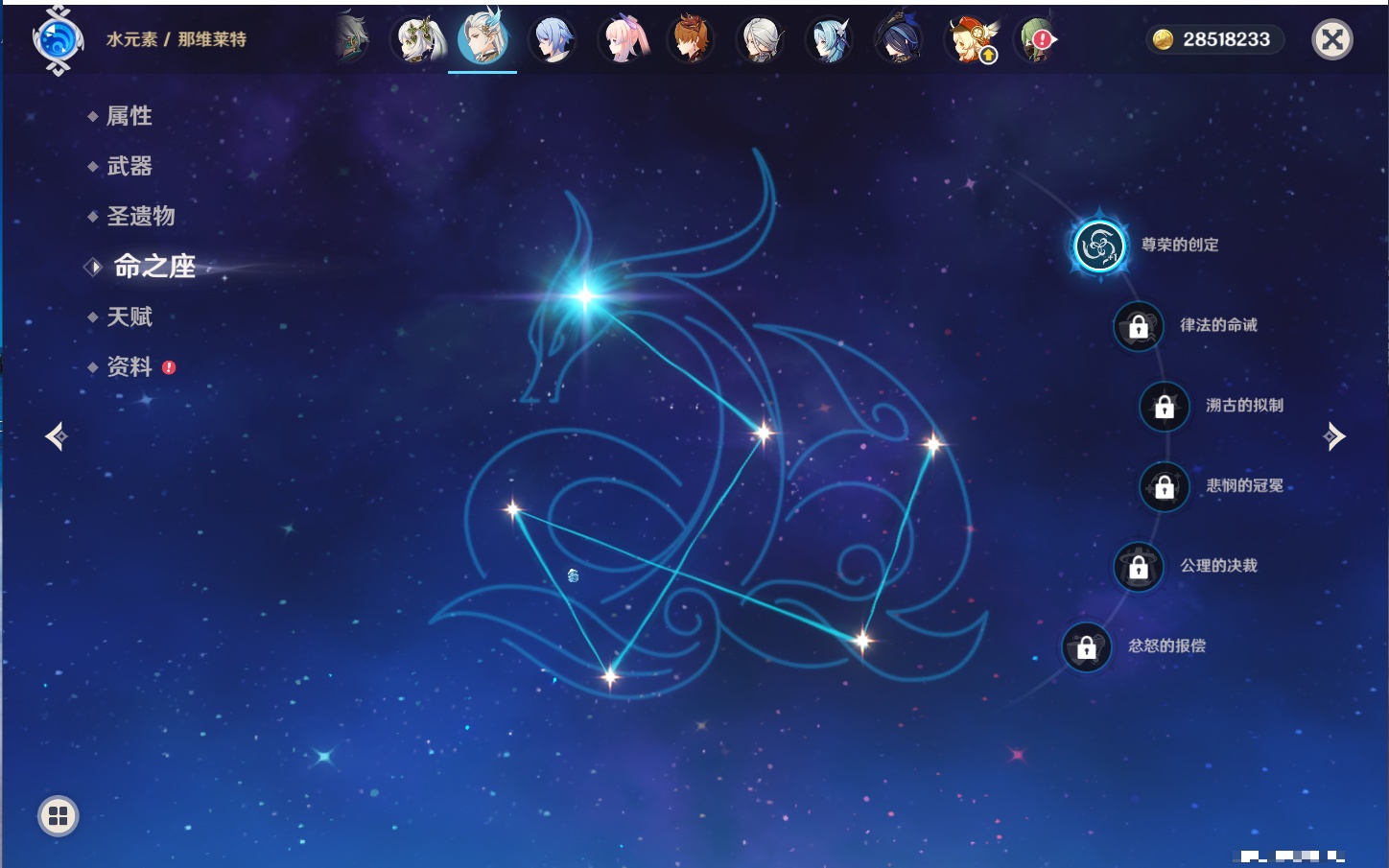Click the 尊荣的创定 label text

click(x=1180, y=245)
